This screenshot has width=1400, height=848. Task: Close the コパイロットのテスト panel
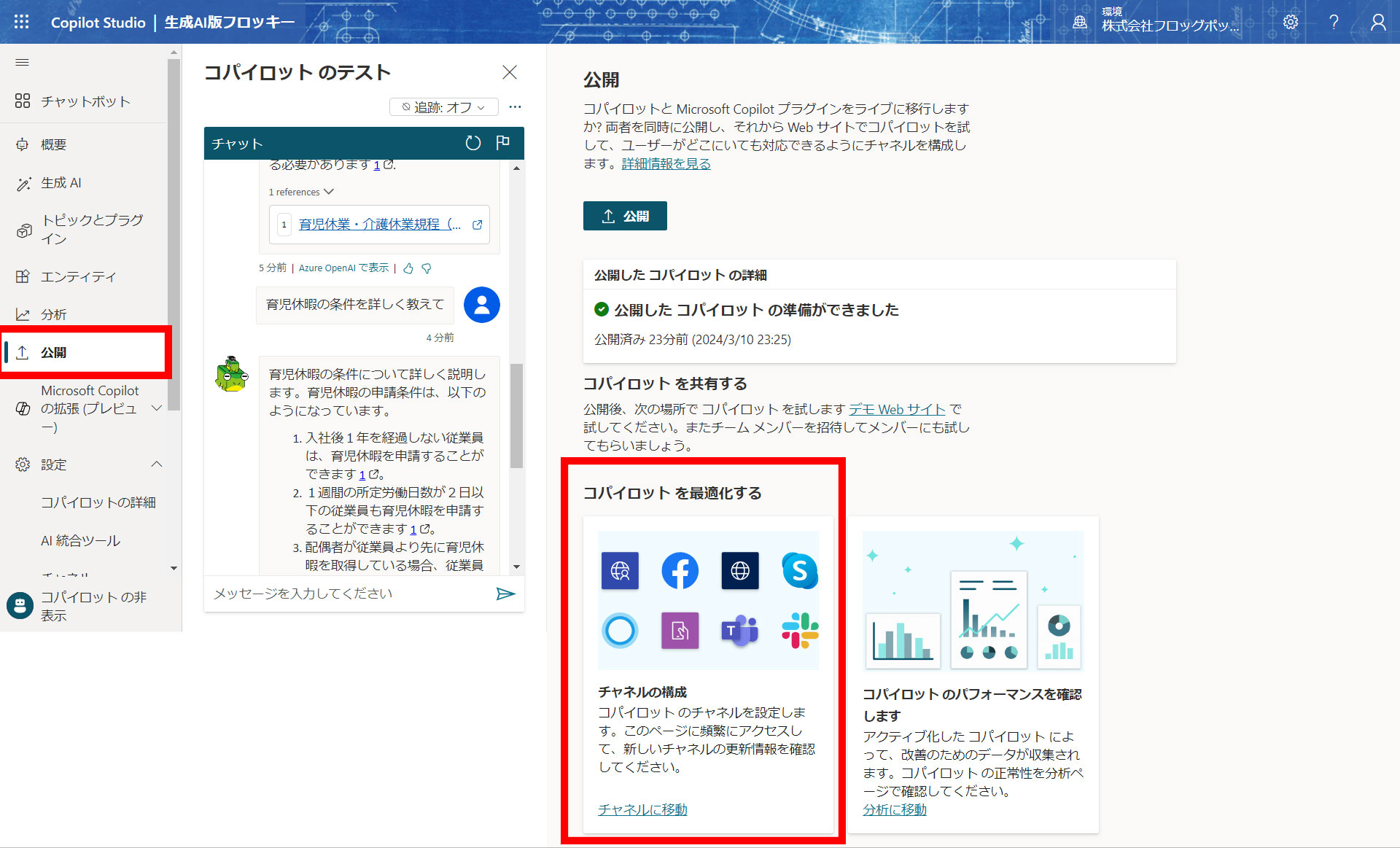pyautogui.click(x=510, y=71)
